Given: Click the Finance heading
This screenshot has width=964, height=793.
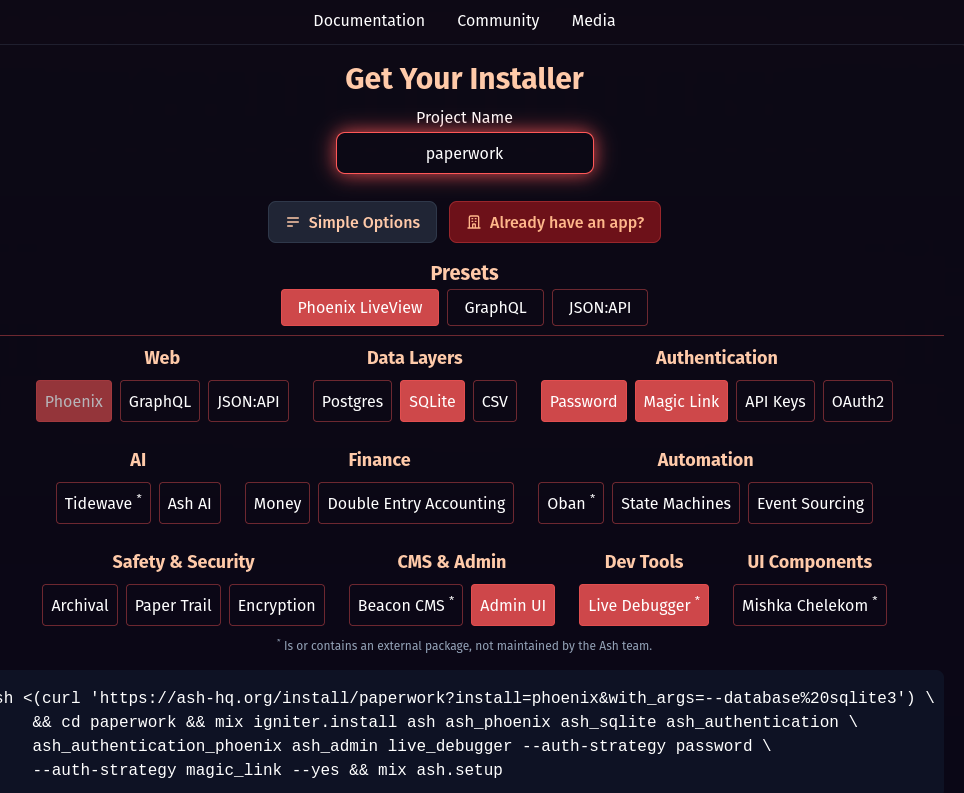Looking at the screenshot, I should click(379, 460).
